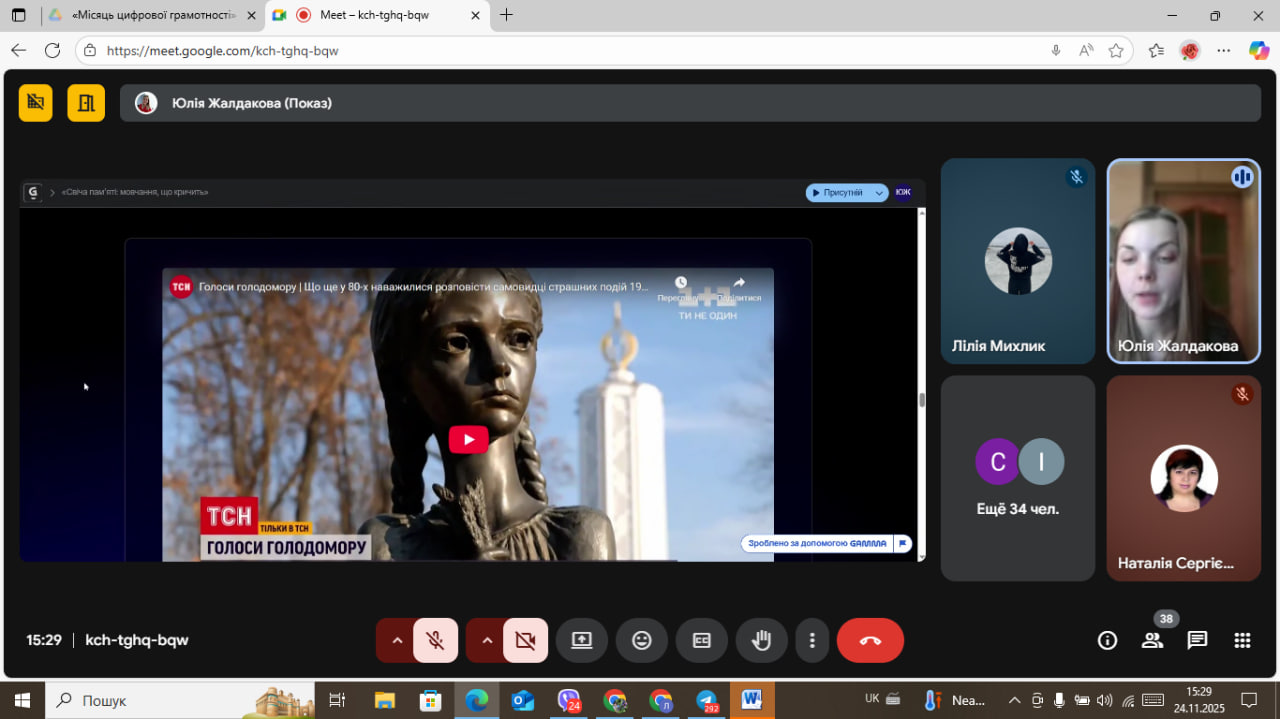Click the Ещё 34 чел. participants tile
Viewport: 1280px width, 719px height.
1018,478
